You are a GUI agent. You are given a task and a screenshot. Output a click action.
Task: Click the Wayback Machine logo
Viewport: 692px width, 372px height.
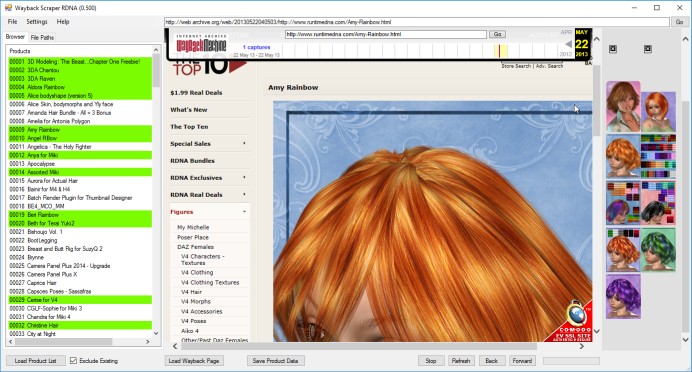click(201, 44)
